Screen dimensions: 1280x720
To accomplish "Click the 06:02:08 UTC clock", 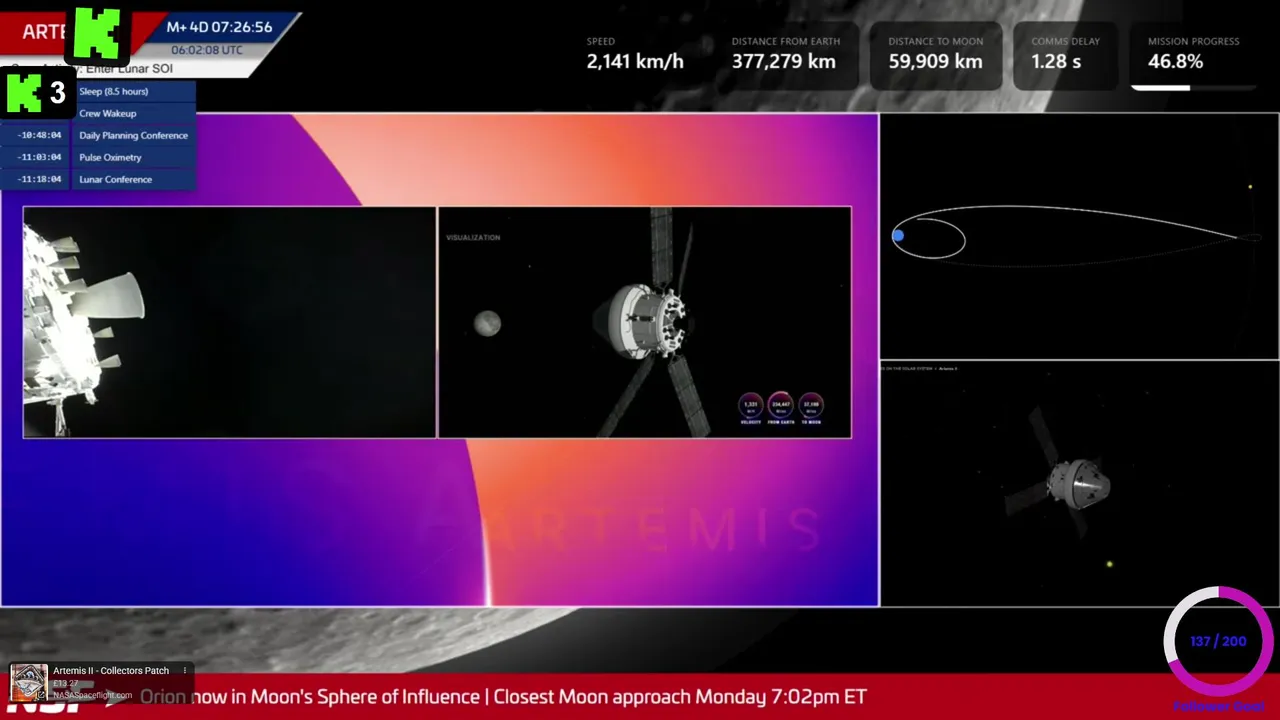I will coord(206,50).
